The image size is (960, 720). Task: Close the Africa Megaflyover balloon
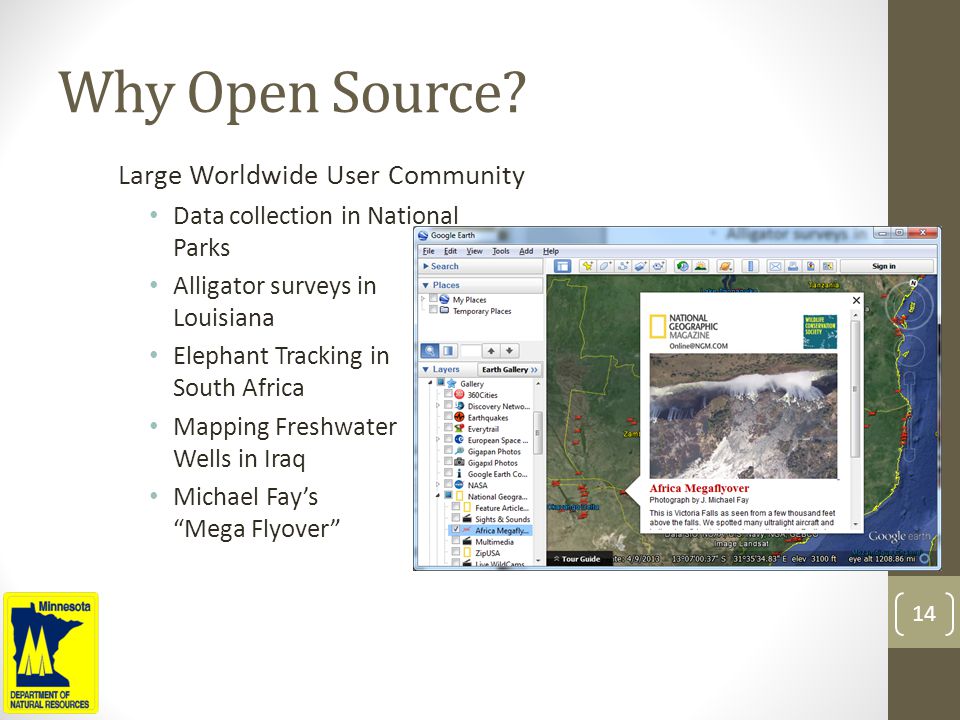[857, 300]
